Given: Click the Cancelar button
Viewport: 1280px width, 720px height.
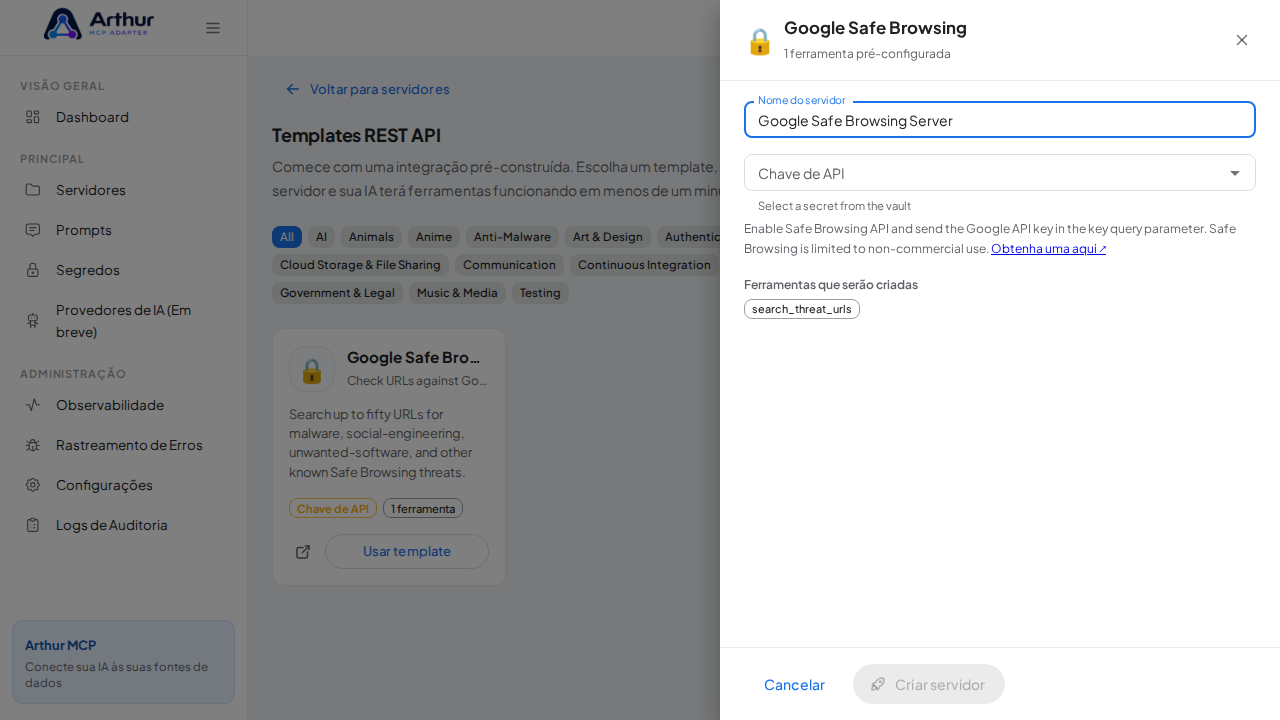Looking at the screenshot, I should 794,684.
